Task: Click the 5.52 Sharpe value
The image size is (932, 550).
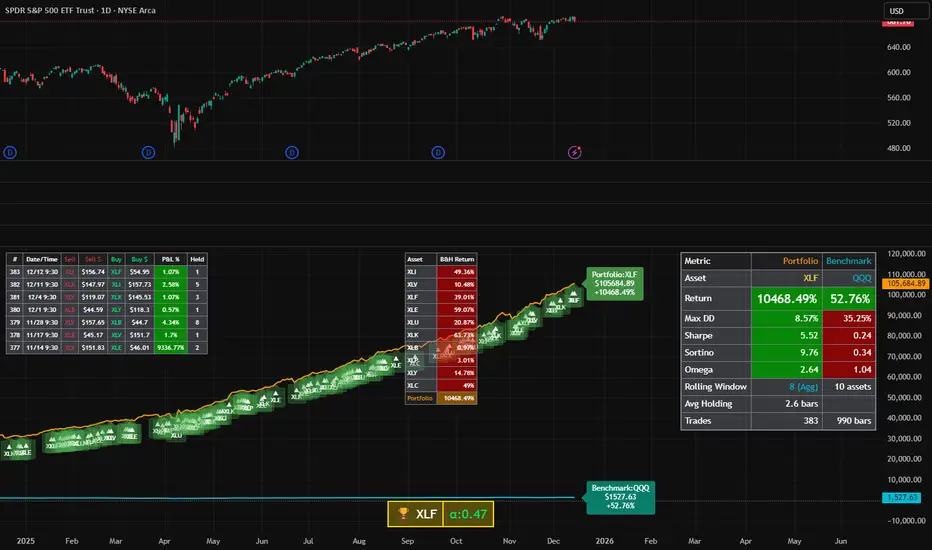Action: pos(786,336)
